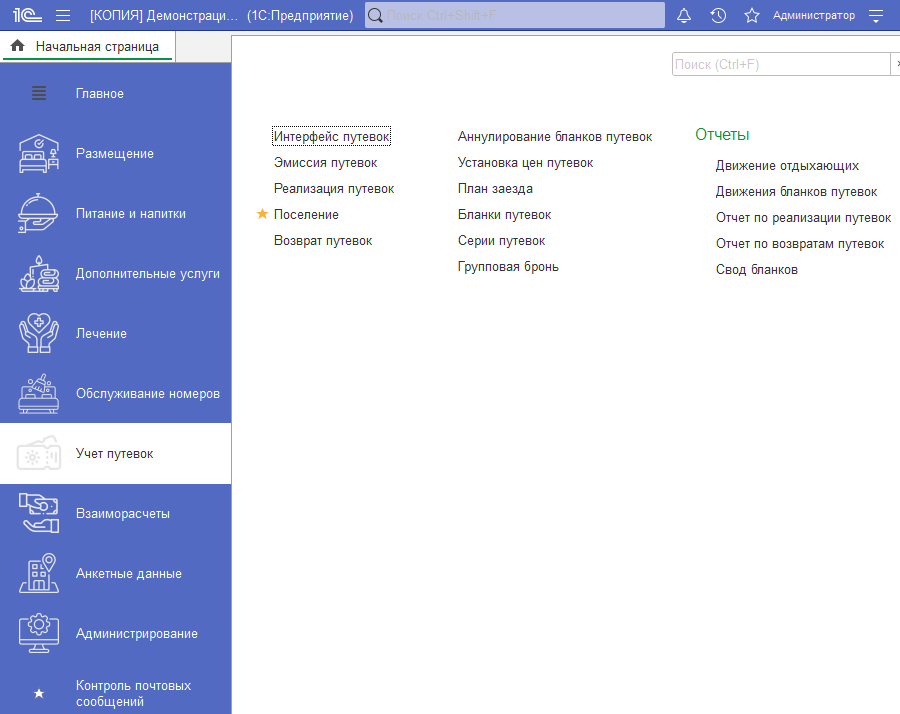The width and height of the screenshot is (900, 714).
Task: Click the notifications bell icon
Action: click(684, 16)
